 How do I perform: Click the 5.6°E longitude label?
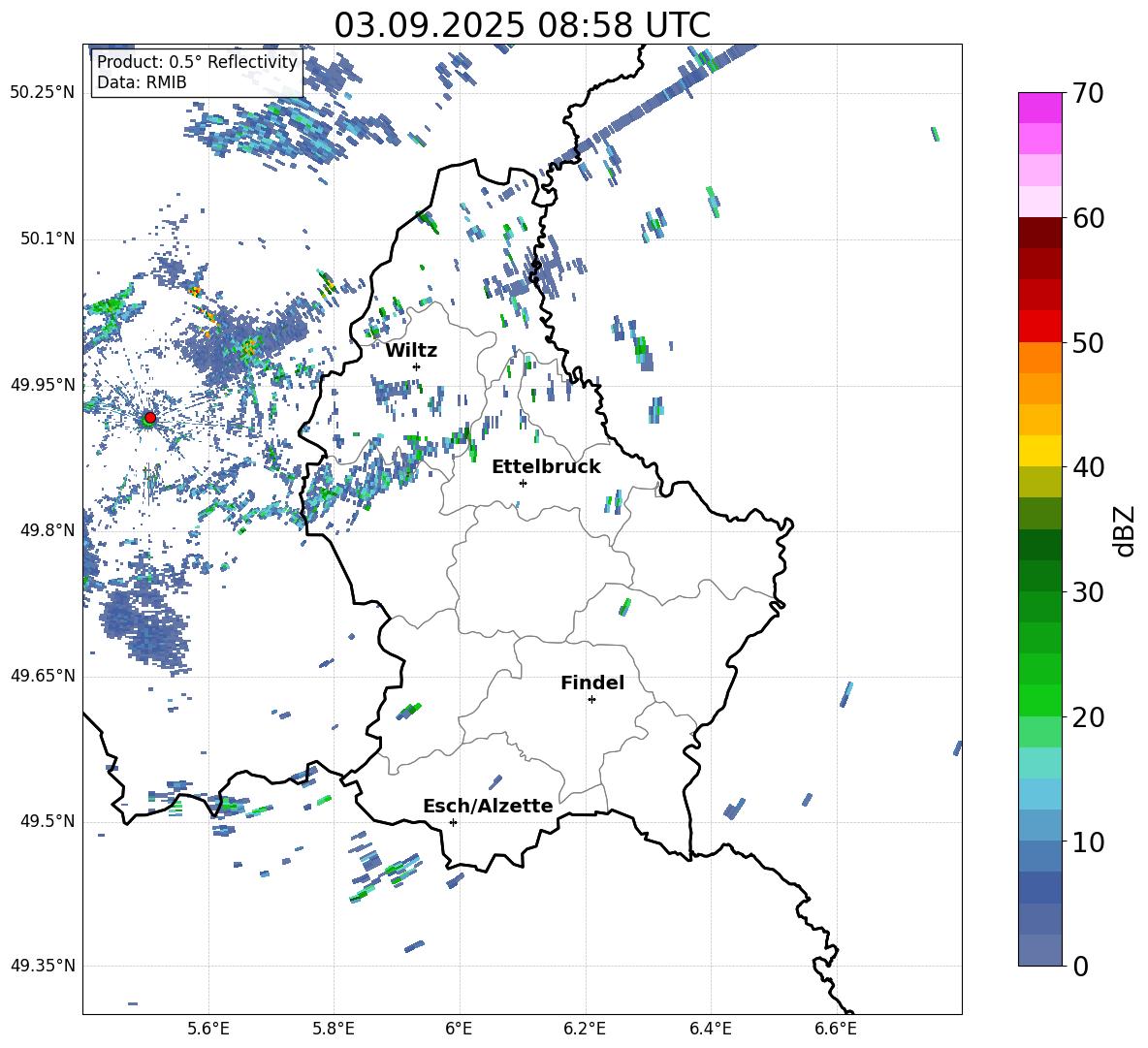[208, 1029]
